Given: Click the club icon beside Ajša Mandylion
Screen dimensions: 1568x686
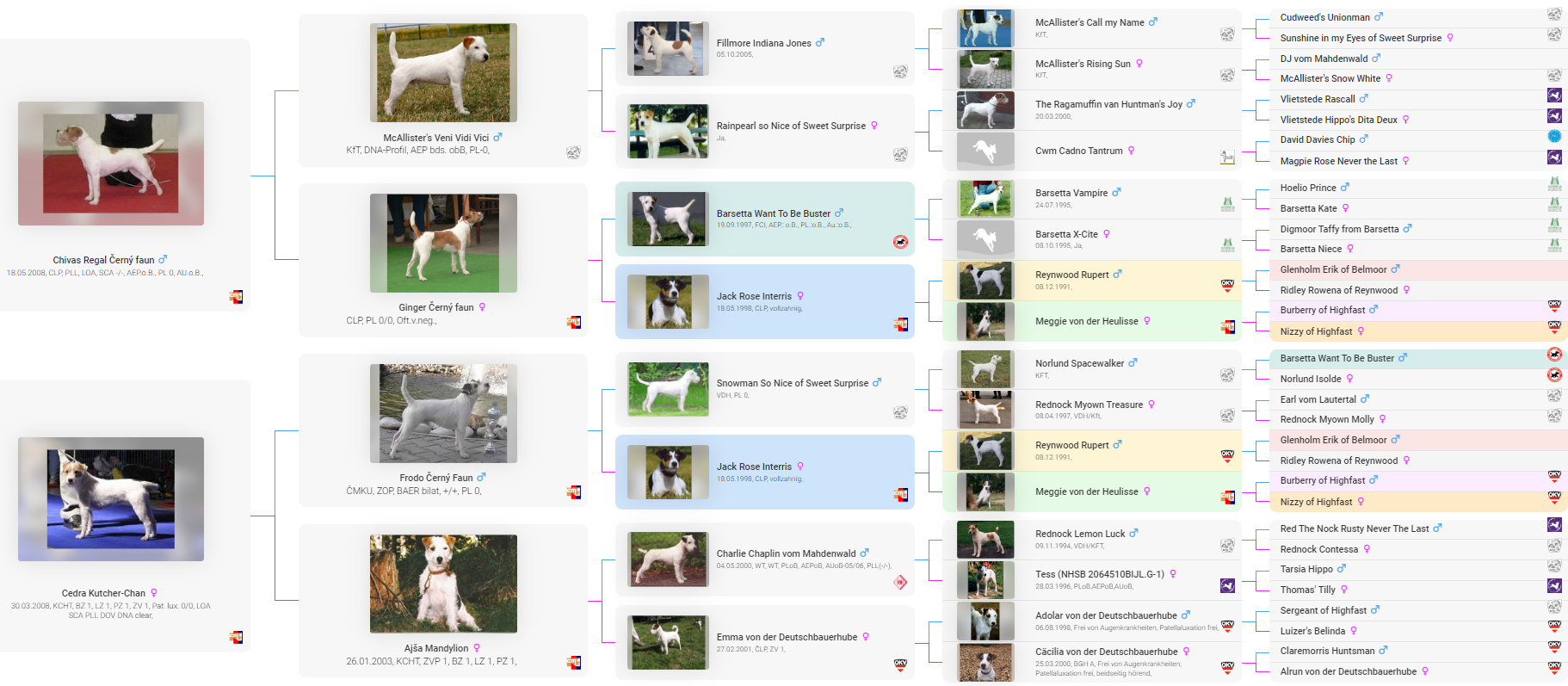Looking at the screenshot, I should point(573,662).
